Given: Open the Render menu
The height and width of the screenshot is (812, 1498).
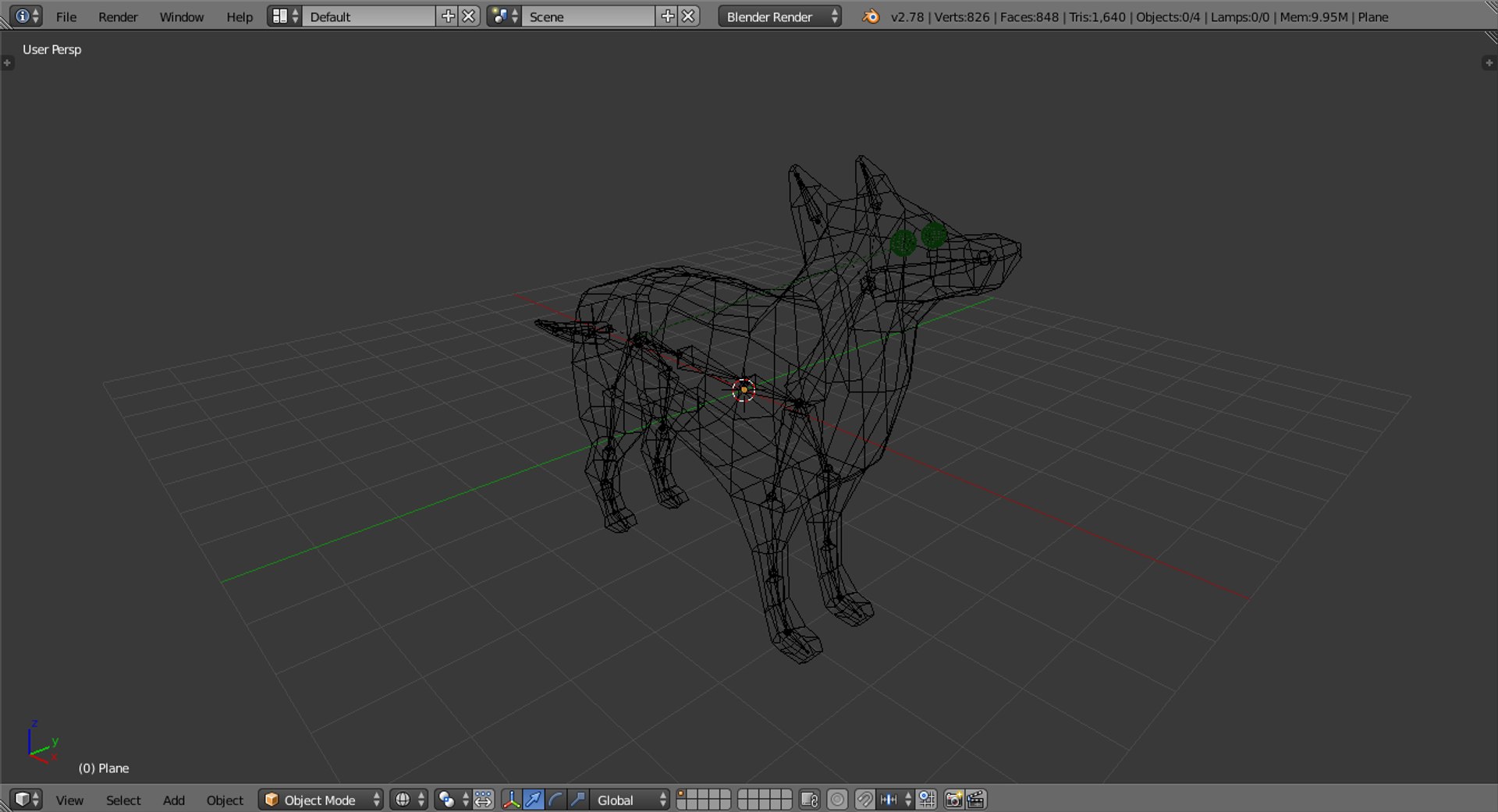Looking at the screenshot, I should point(118,17).
